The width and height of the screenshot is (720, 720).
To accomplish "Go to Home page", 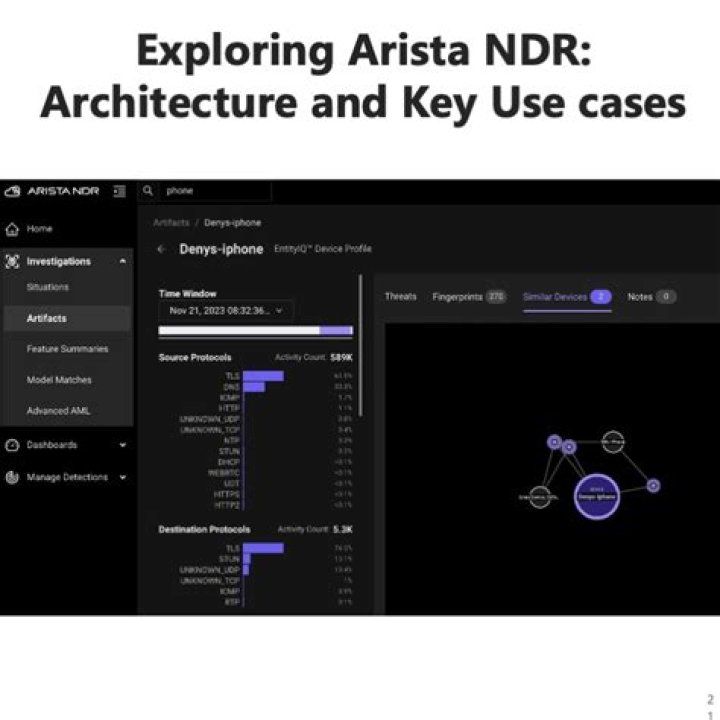I will point(39,229).
